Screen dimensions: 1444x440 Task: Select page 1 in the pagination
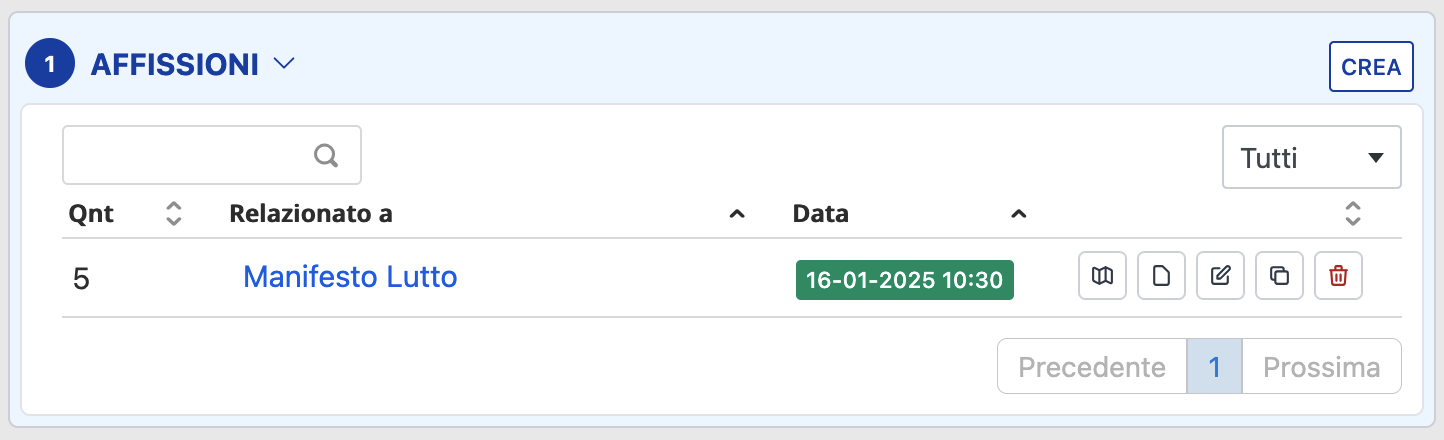[1214, 367]
